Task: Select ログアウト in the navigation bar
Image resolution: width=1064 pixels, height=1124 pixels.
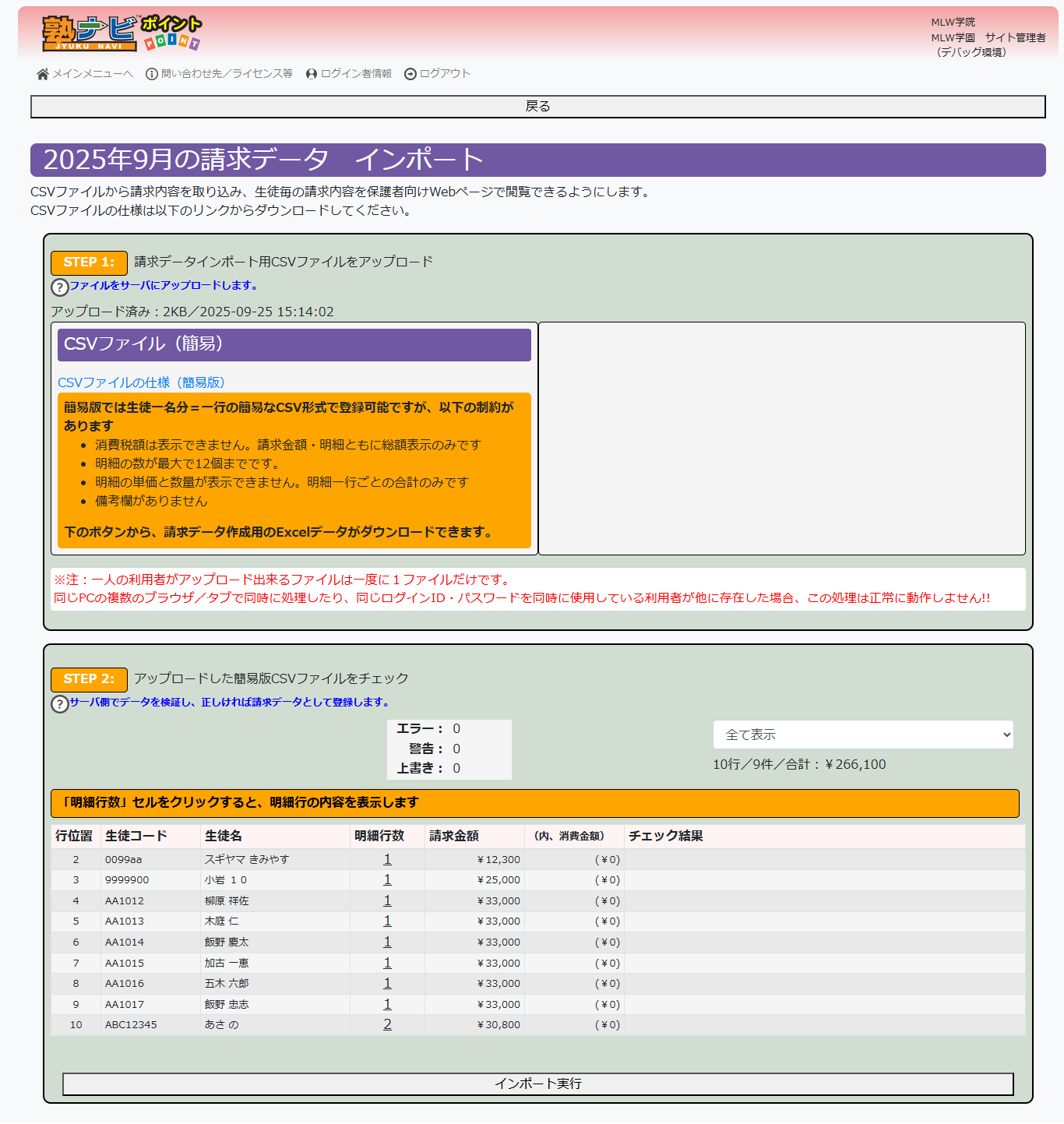Action: [443, 74]
